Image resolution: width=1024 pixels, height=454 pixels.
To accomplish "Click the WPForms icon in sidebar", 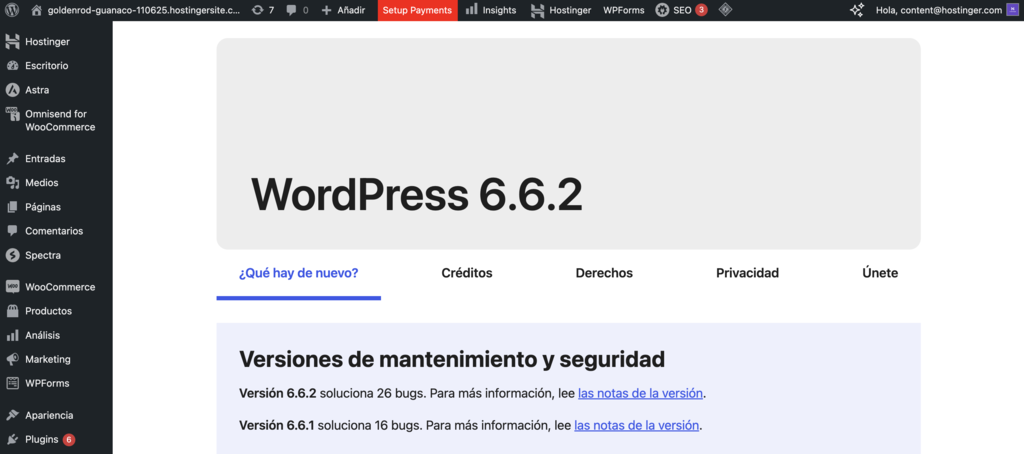I will [x=12, y=383].
